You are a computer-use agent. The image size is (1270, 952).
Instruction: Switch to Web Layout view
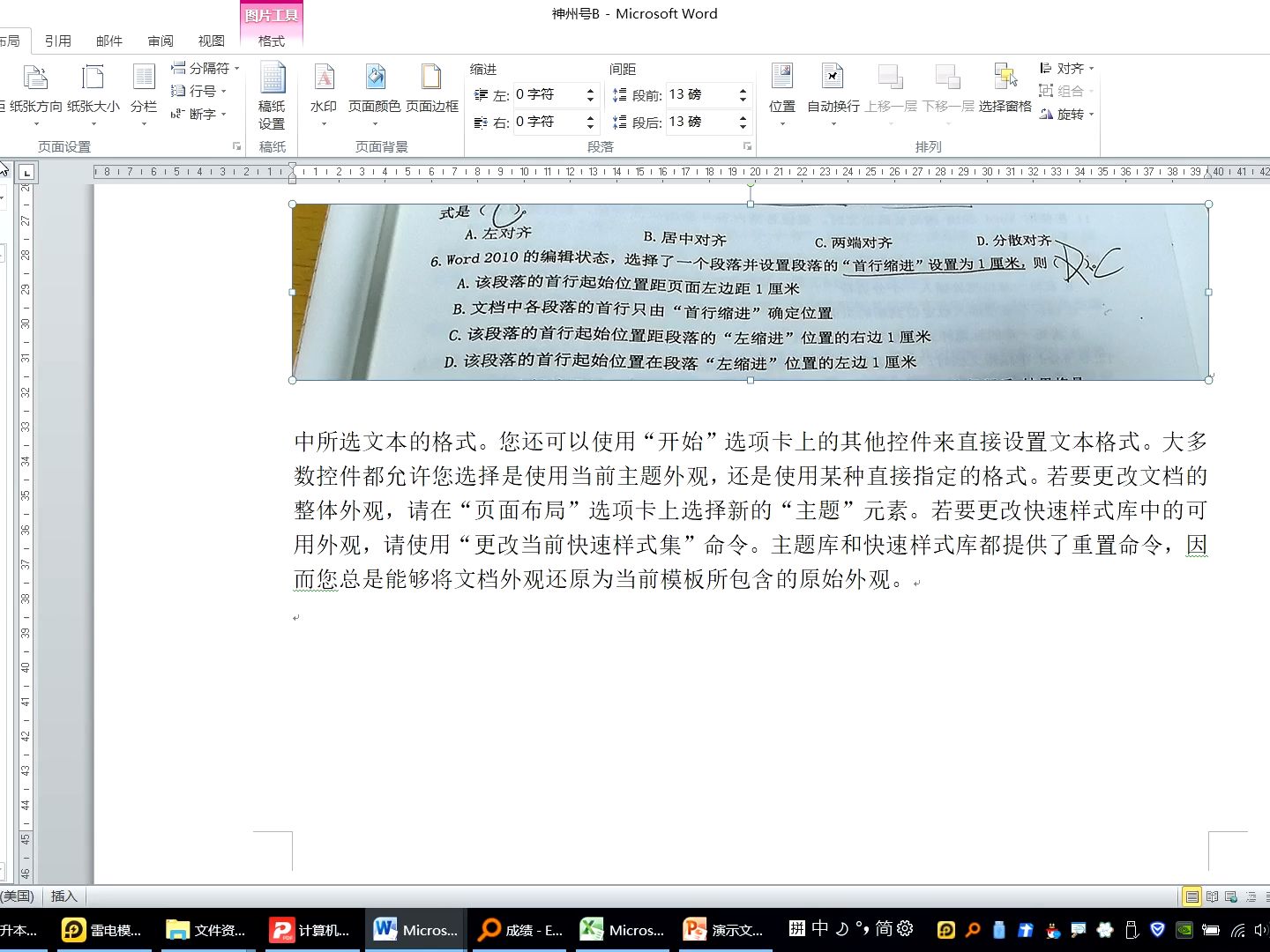(1230, 896)
